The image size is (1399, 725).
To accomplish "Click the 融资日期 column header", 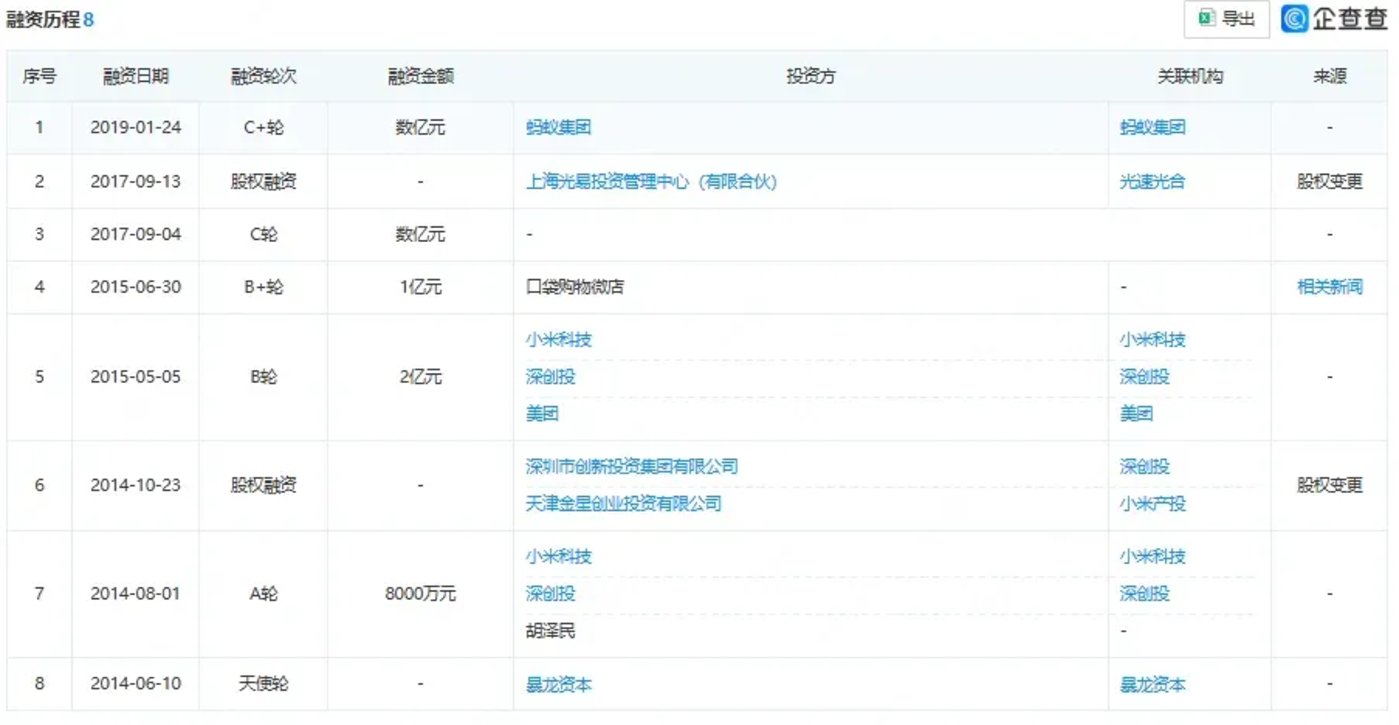I will coord(135,77).
